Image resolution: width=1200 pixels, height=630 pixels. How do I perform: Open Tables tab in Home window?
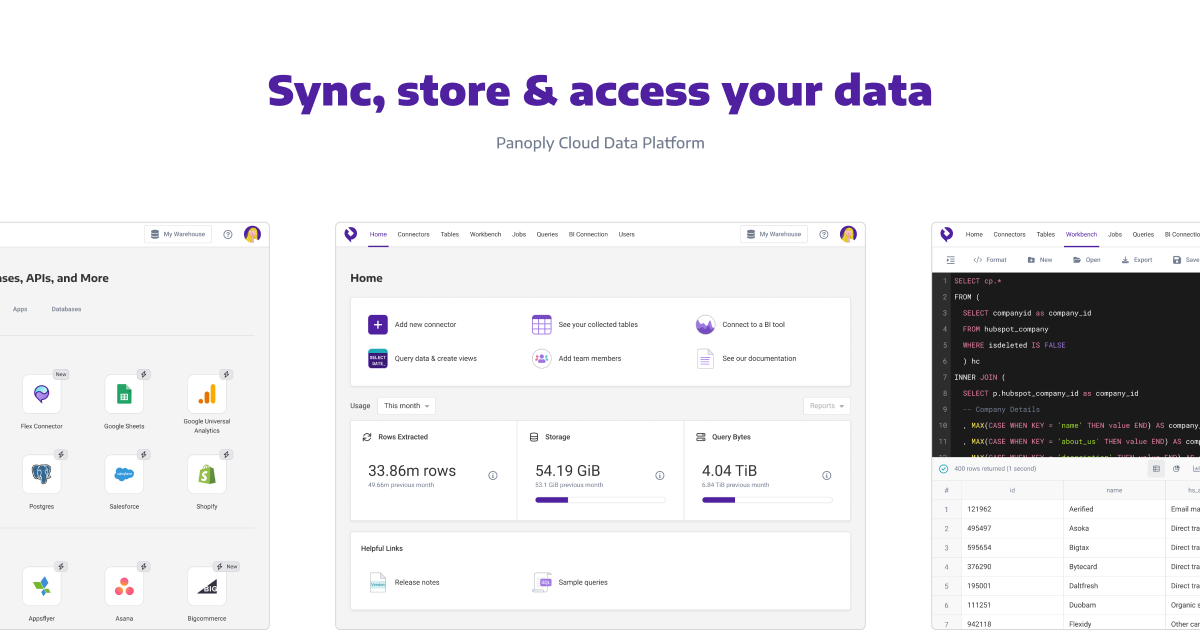click(x=450, y=234)
